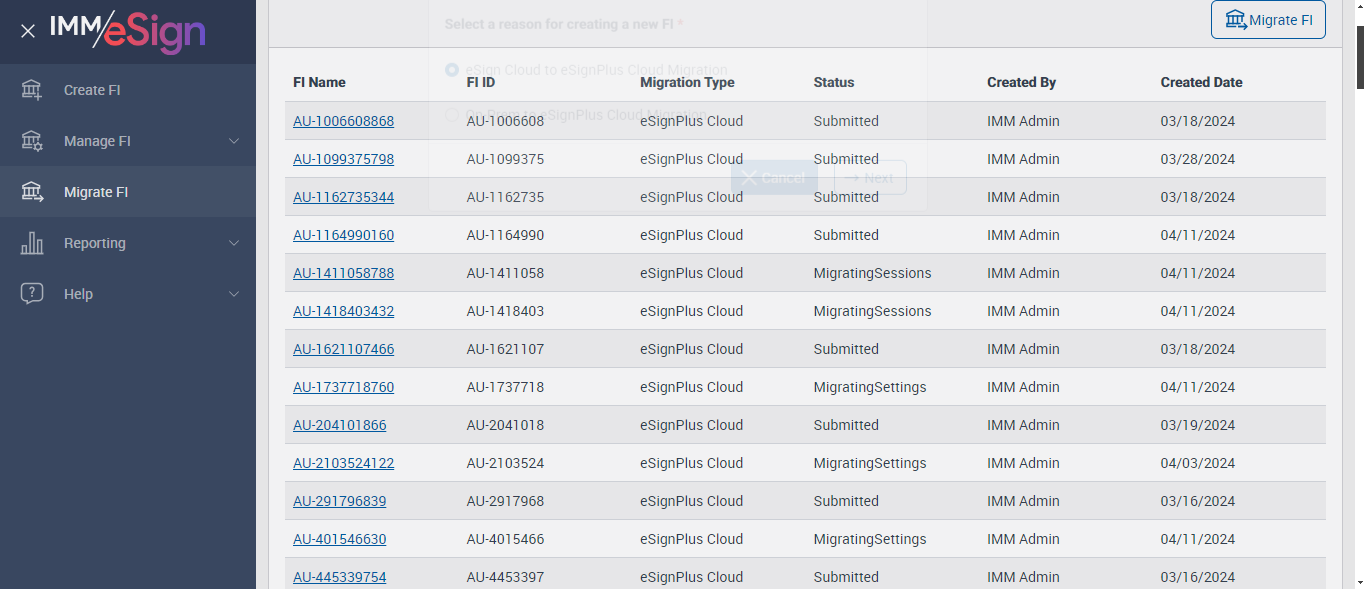Expand the Help chevron

234,294
